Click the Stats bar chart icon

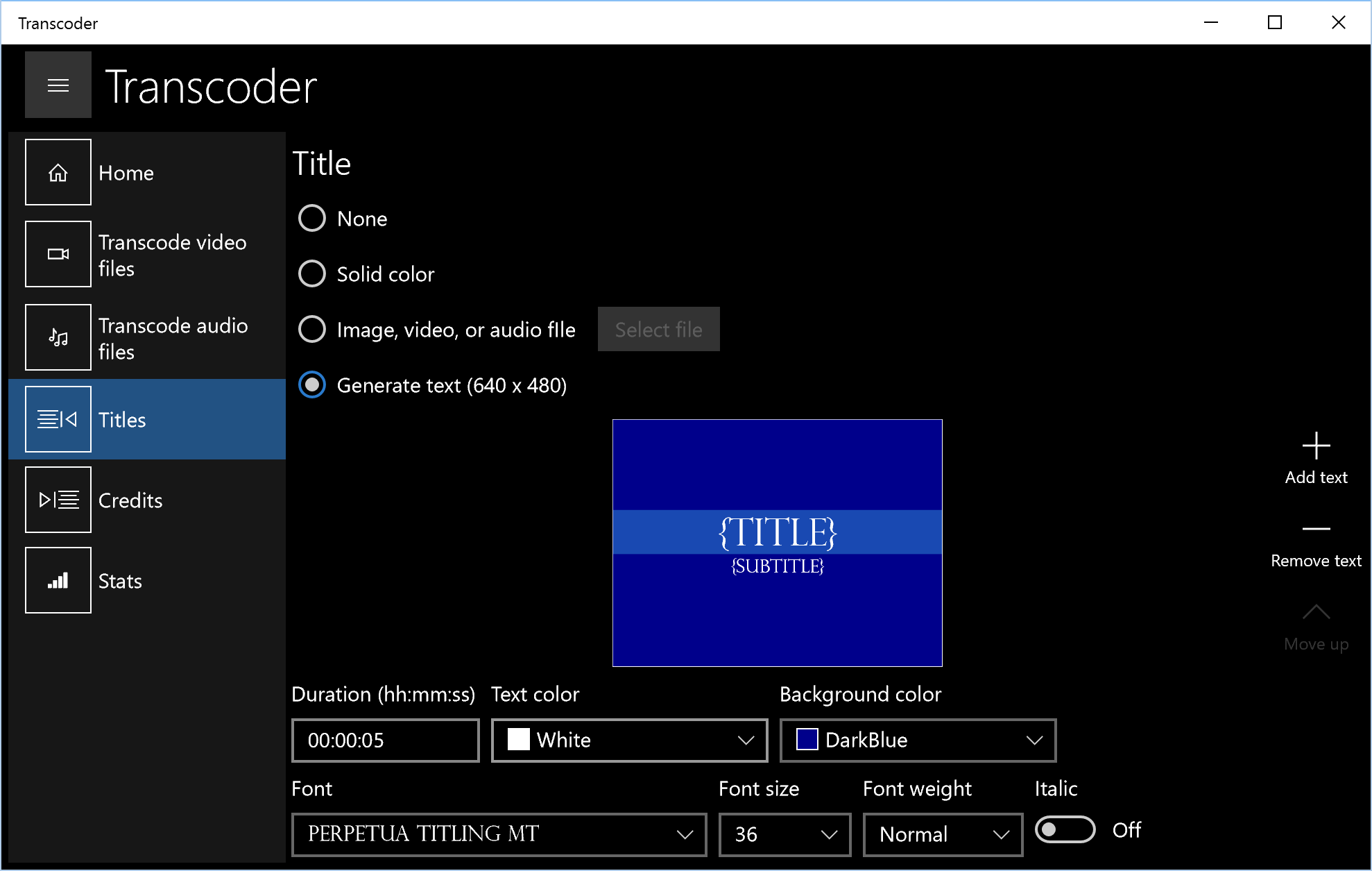tap(58, 580)
